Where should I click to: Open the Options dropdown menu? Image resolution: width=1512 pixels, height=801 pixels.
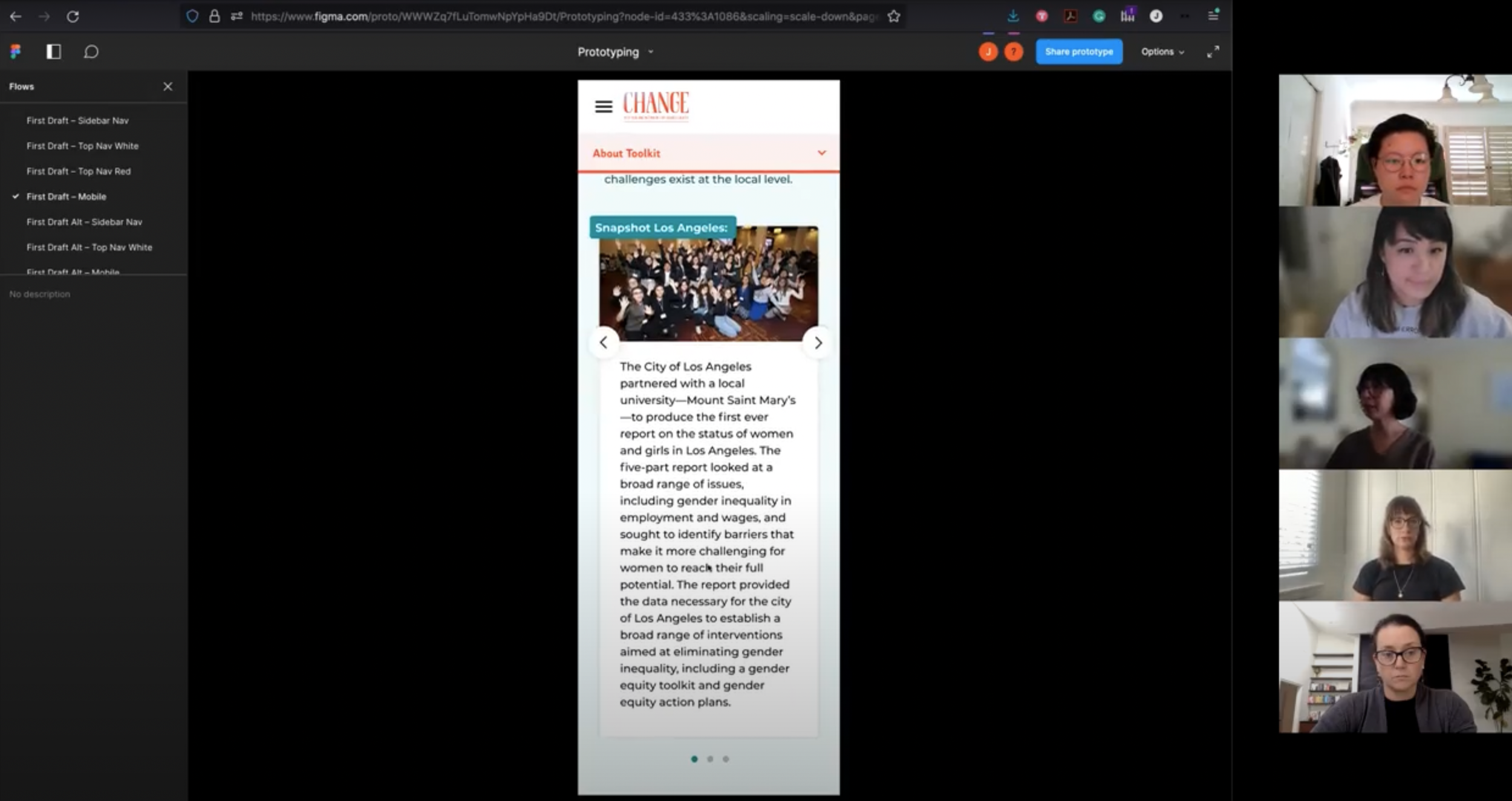[1162, 52]
